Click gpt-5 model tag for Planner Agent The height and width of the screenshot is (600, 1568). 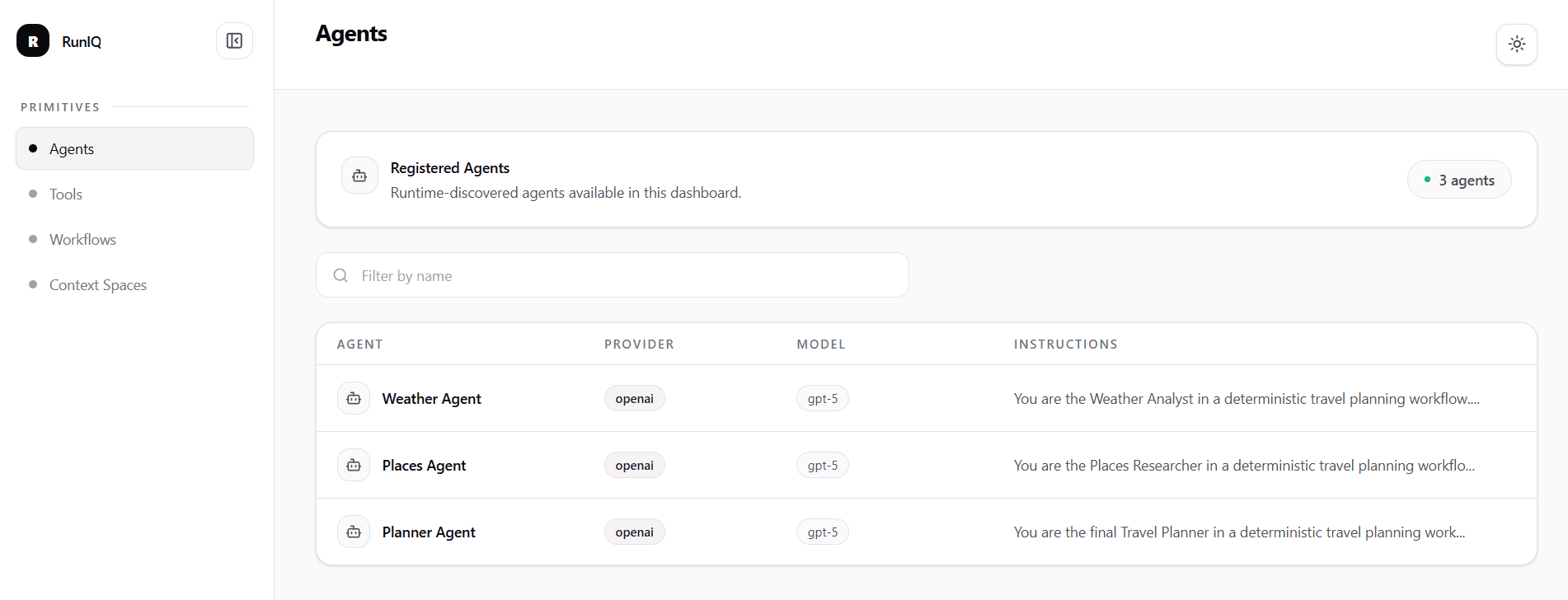(x=823, y=532)
